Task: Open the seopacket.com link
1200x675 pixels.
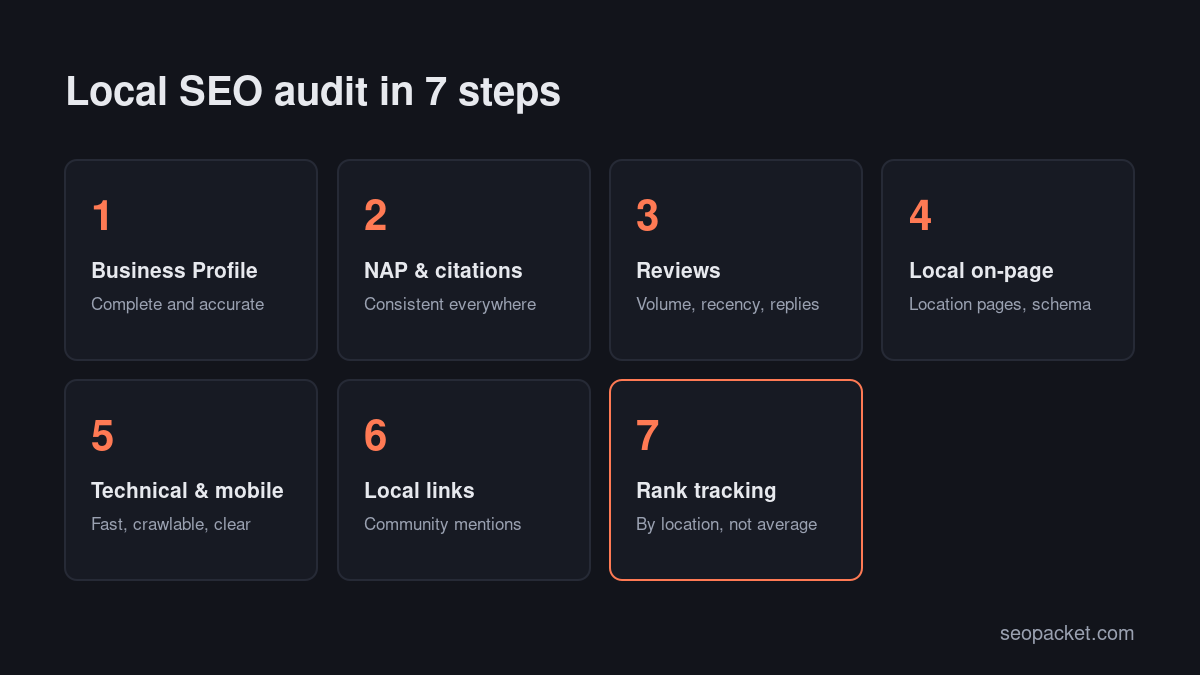Action: tap(1067, 633)
